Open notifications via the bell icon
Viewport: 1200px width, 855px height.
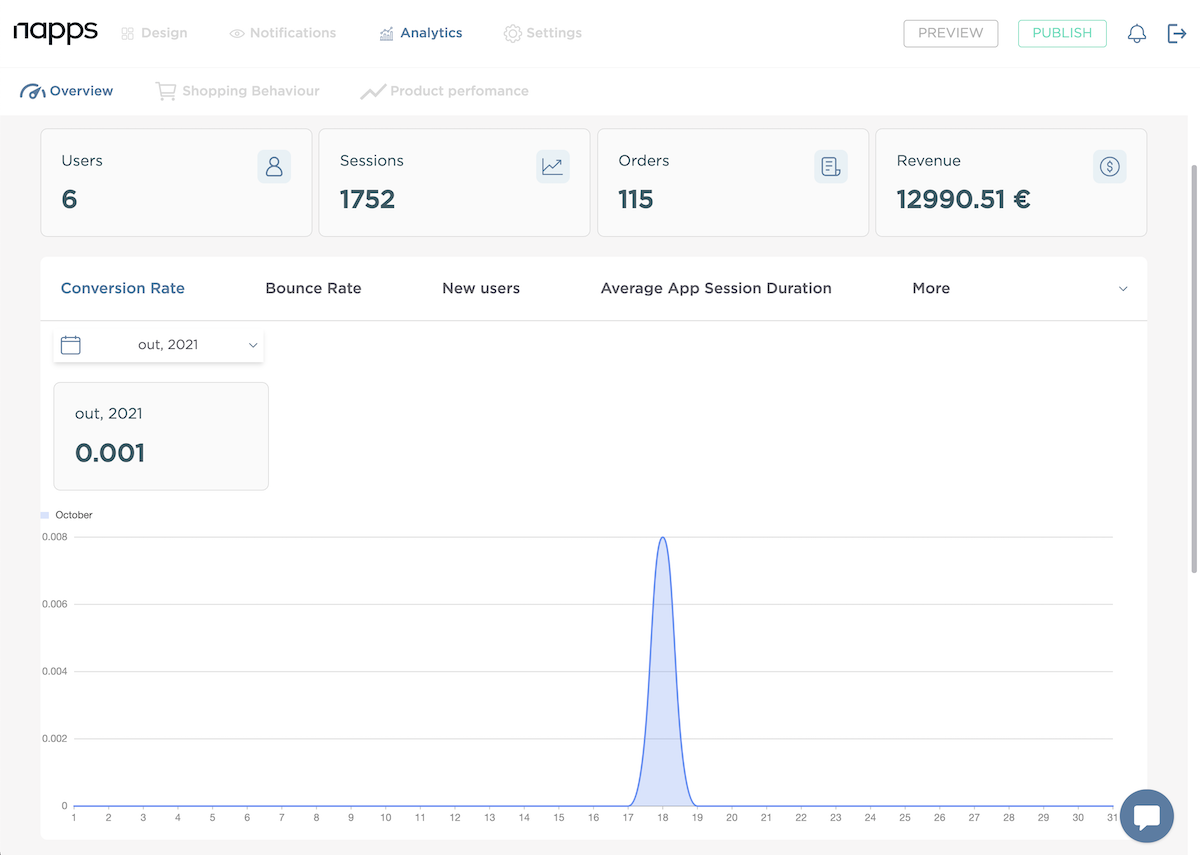point(1136,33)
